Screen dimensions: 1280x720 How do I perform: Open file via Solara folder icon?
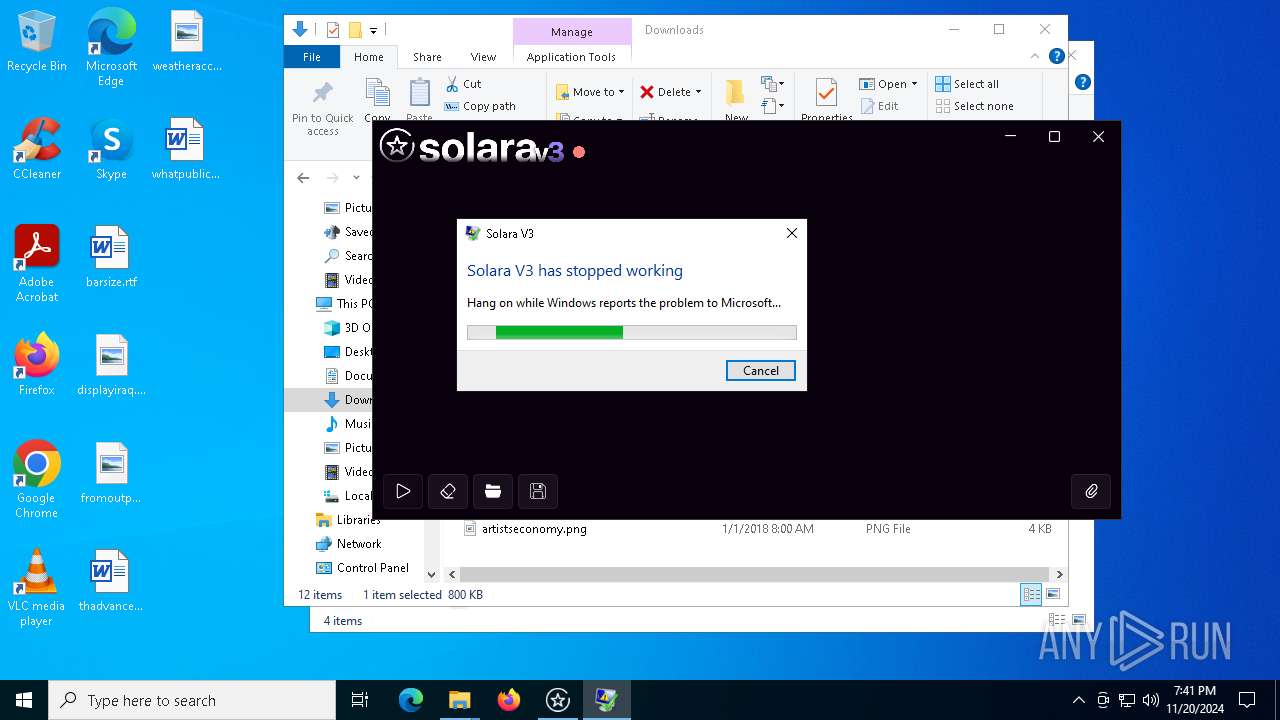[493, 491]
